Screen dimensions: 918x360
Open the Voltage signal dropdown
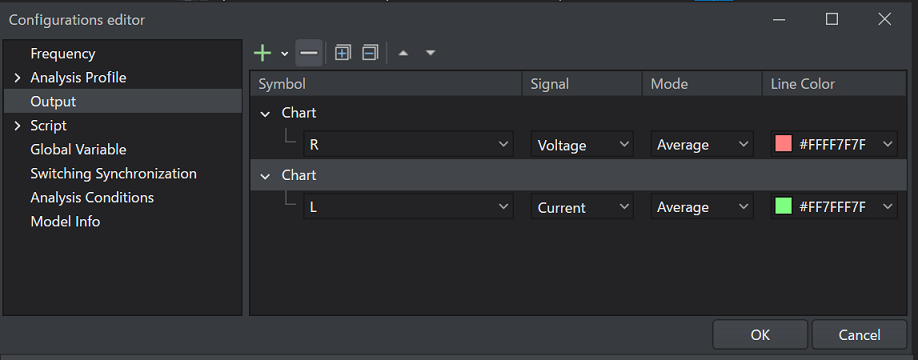[x=582, y=144]
